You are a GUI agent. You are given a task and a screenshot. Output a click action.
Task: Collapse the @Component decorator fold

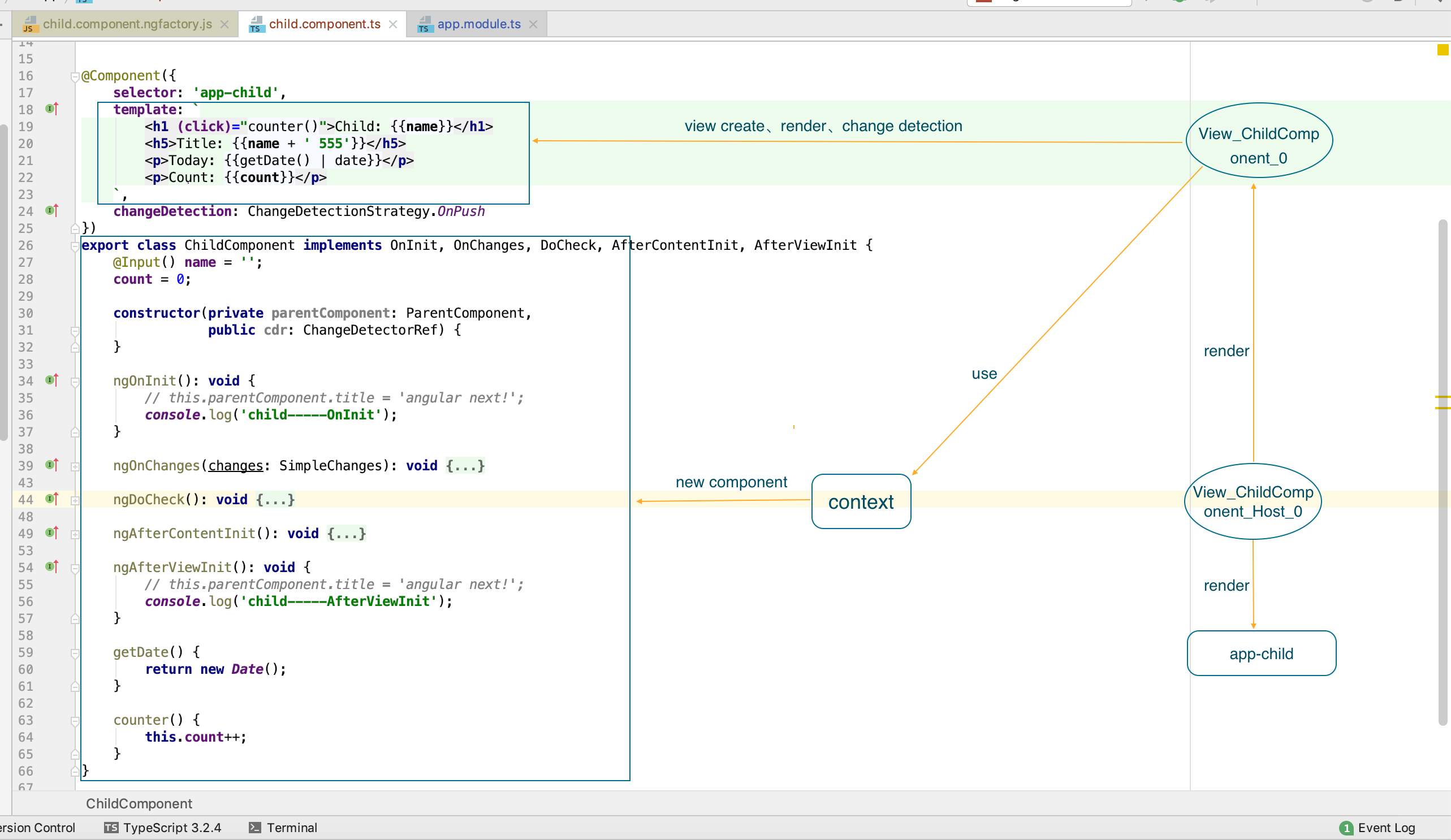pyautogui.click(x=75, y=76)
